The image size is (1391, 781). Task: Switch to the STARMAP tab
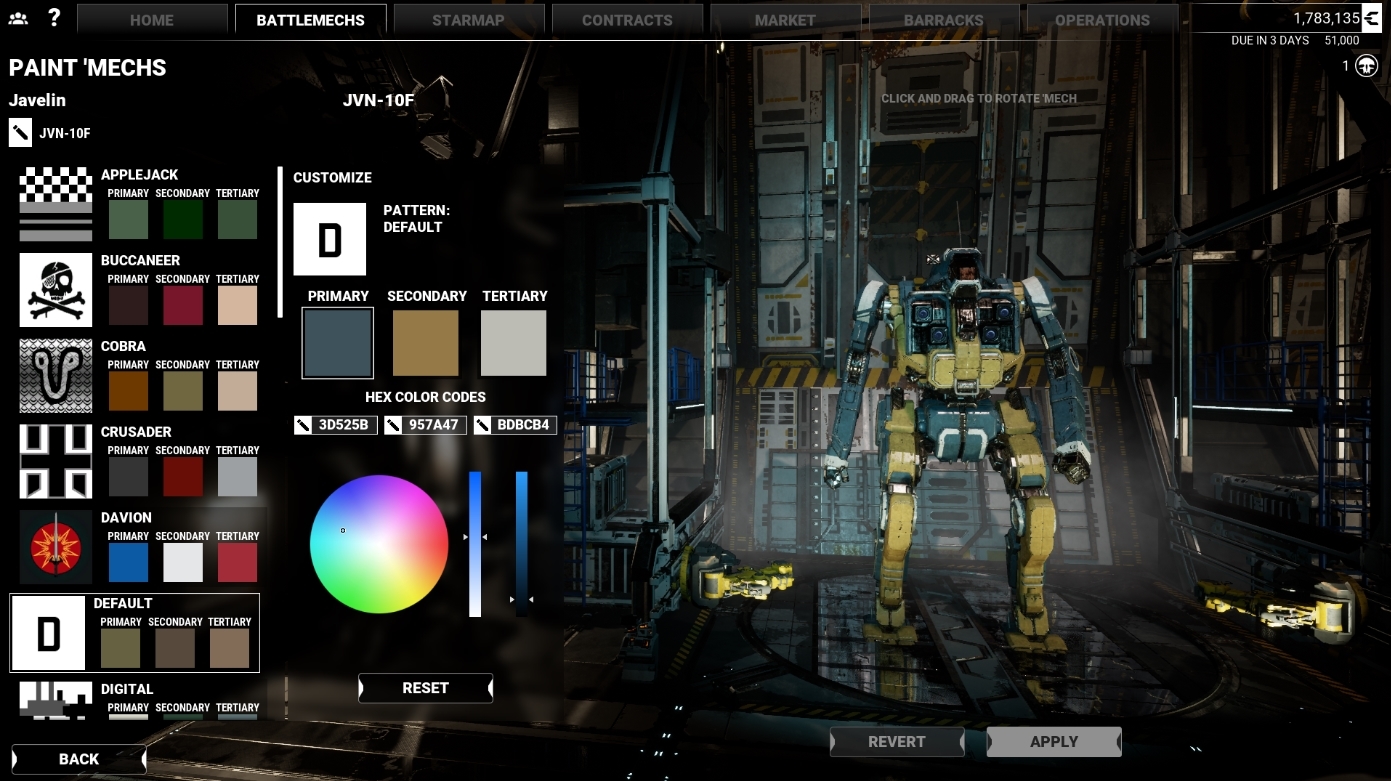(468, 20)
